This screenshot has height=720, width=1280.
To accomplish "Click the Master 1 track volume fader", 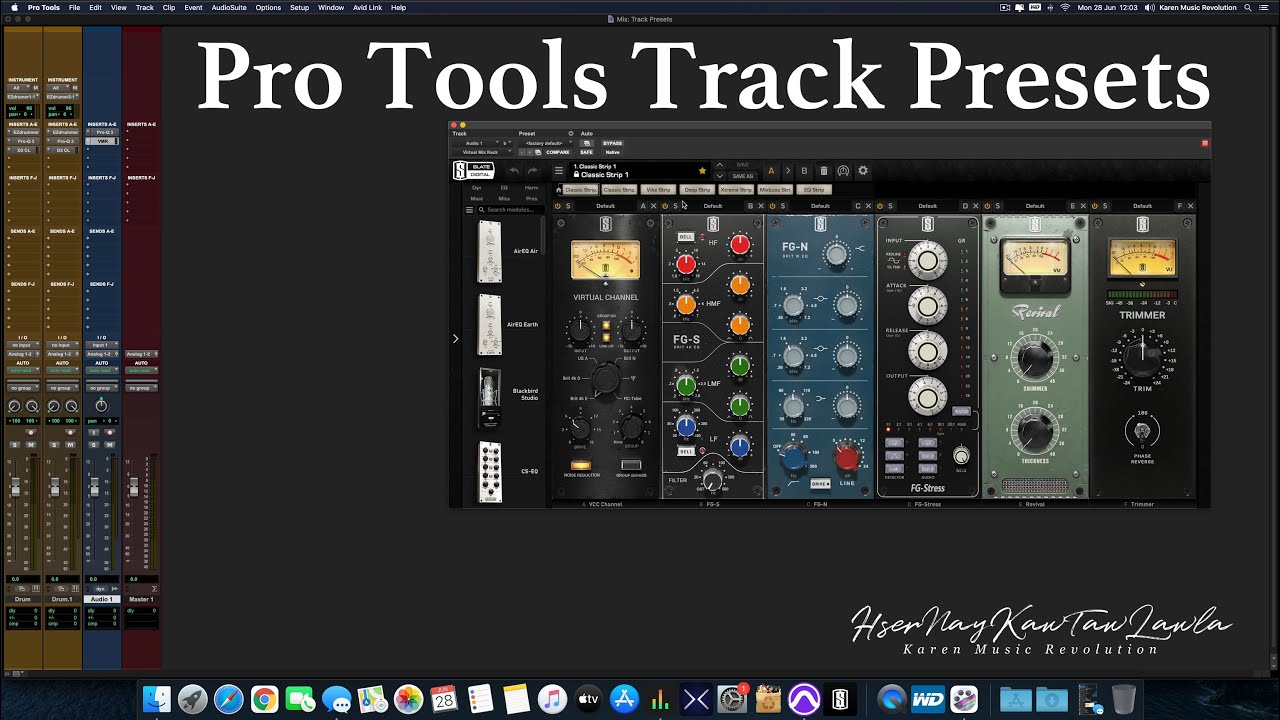I will point(134,487).
